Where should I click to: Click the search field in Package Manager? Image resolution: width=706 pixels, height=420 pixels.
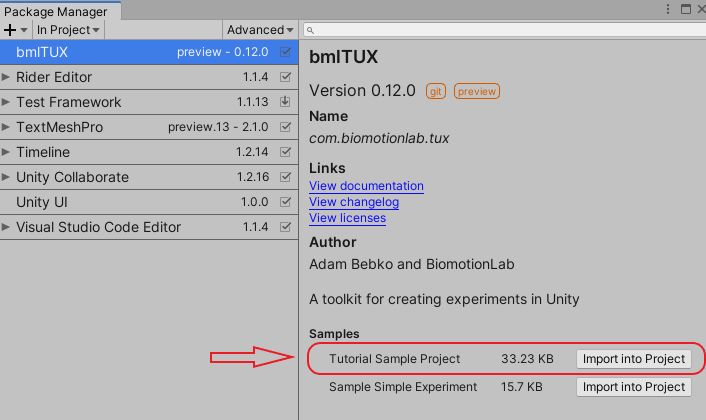(504, 30)
